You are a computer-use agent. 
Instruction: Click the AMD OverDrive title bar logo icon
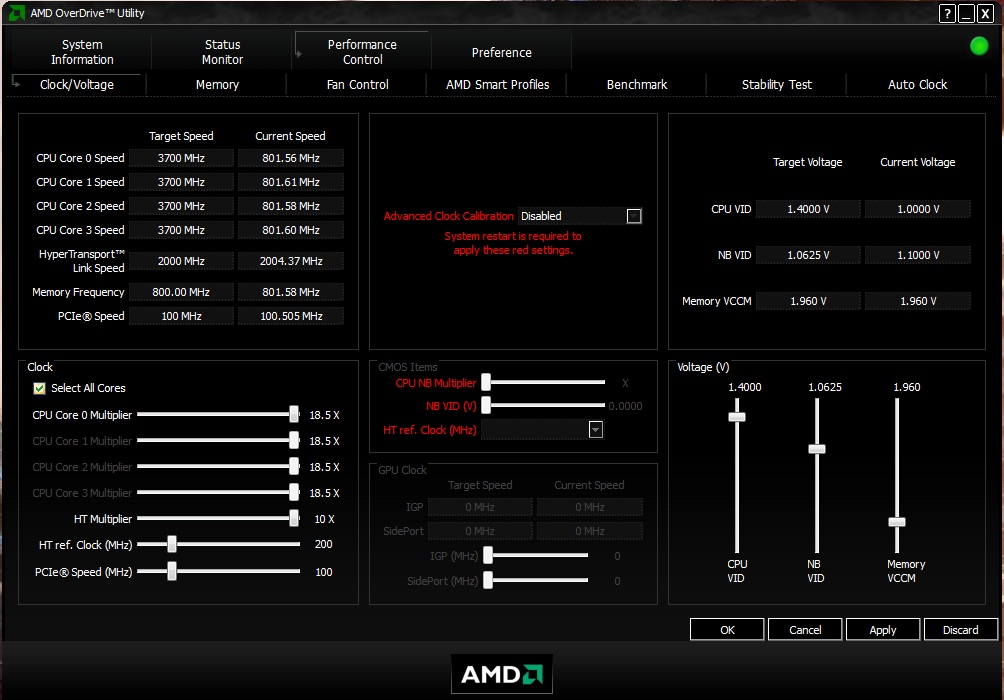(x=15, y=12)
